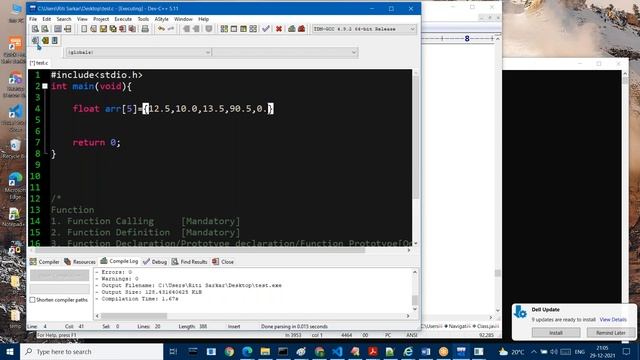Click the Compilation Time line in log
640x360 pixels.
click(137, 299)
